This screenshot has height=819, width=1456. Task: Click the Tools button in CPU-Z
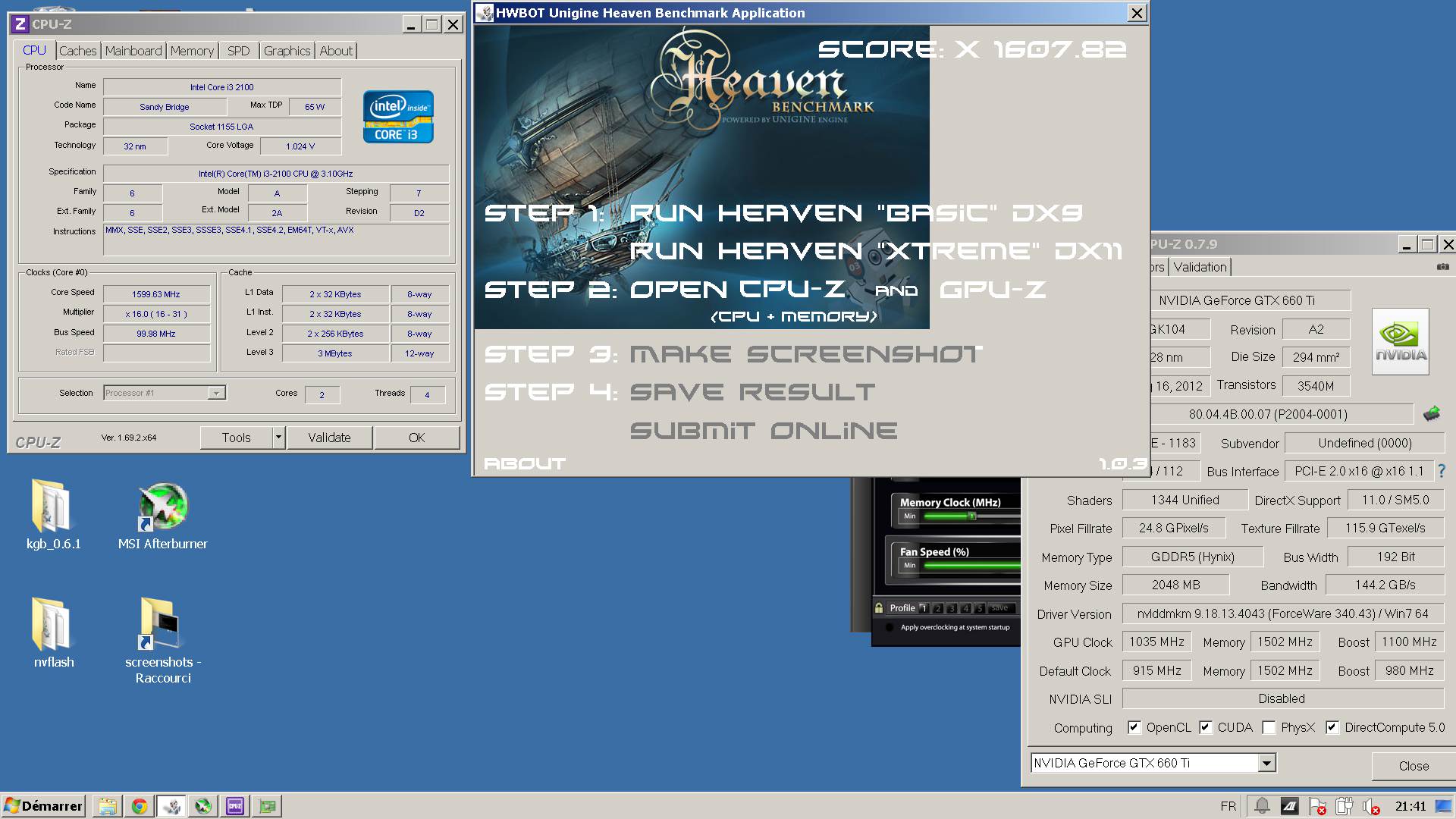(x=236, y=438)
